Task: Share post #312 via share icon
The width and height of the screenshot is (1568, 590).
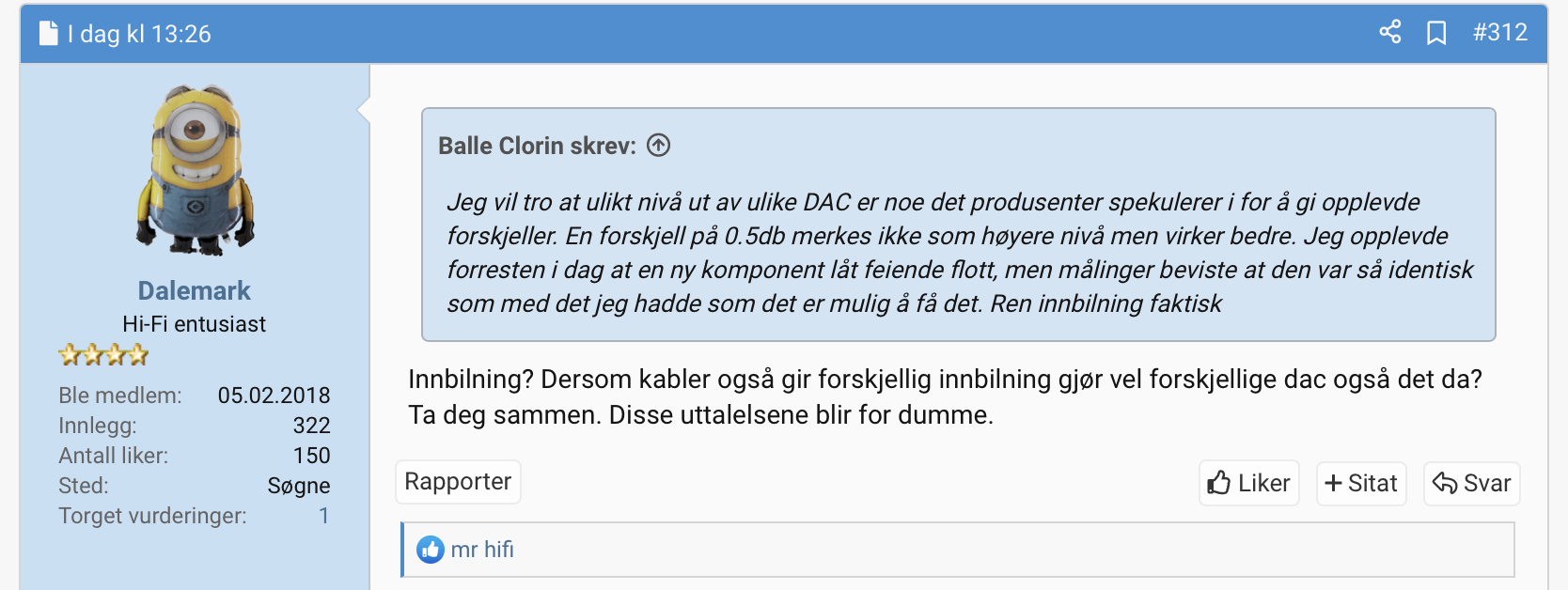Action: click(1389, 32)
